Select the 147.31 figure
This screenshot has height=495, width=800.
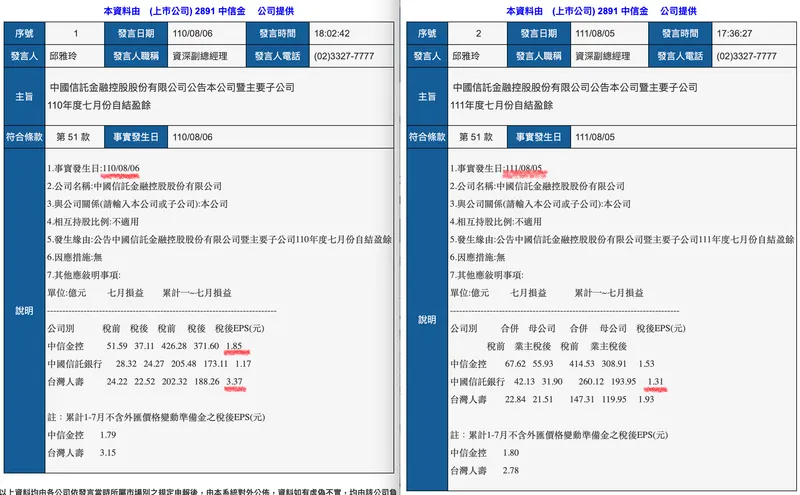(582, 400)
